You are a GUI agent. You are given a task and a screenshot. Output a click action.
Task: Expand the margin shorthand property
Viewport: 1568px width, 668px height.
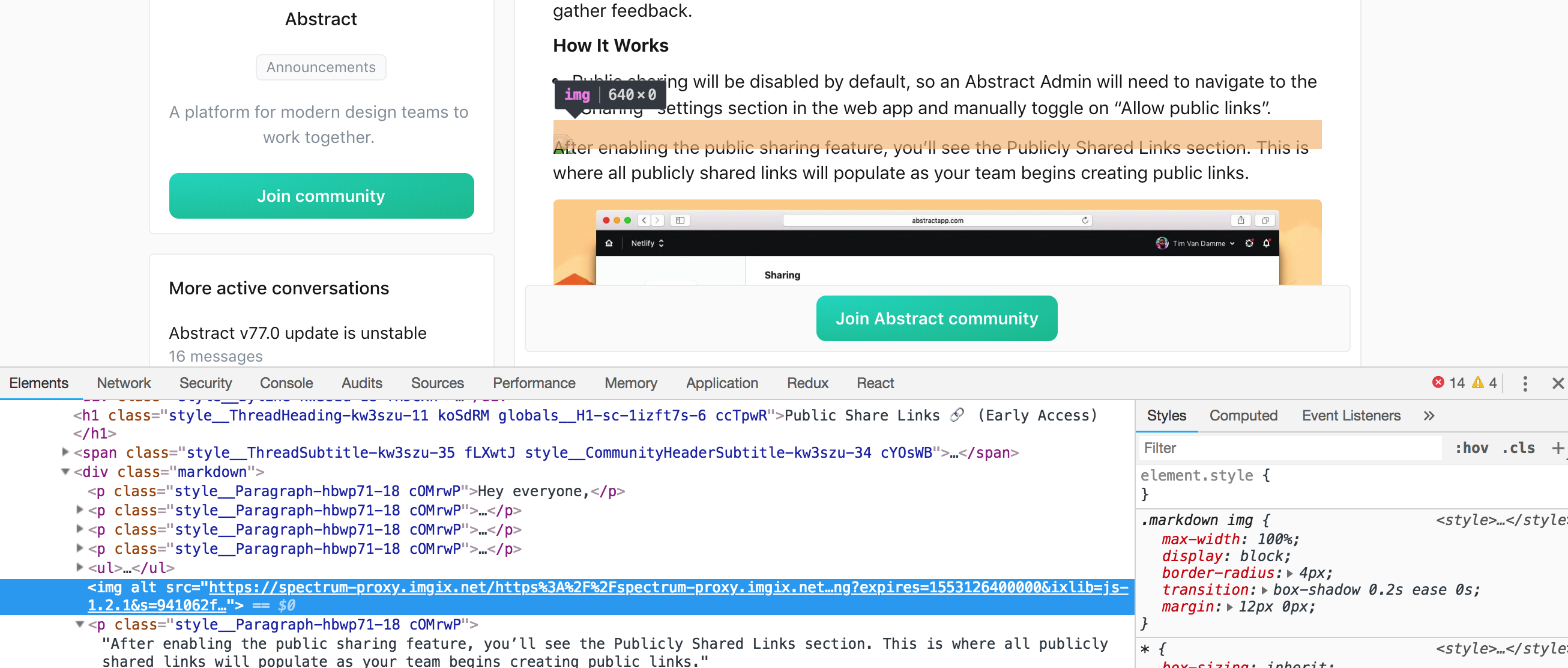point(1229,607)
